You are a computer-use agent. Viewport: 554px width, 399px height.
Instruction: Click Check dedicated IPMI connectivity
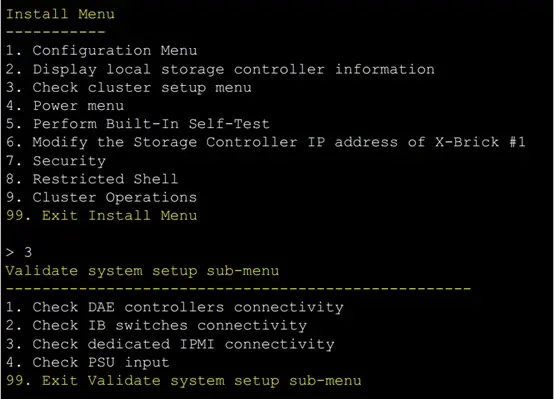[170, 344]
